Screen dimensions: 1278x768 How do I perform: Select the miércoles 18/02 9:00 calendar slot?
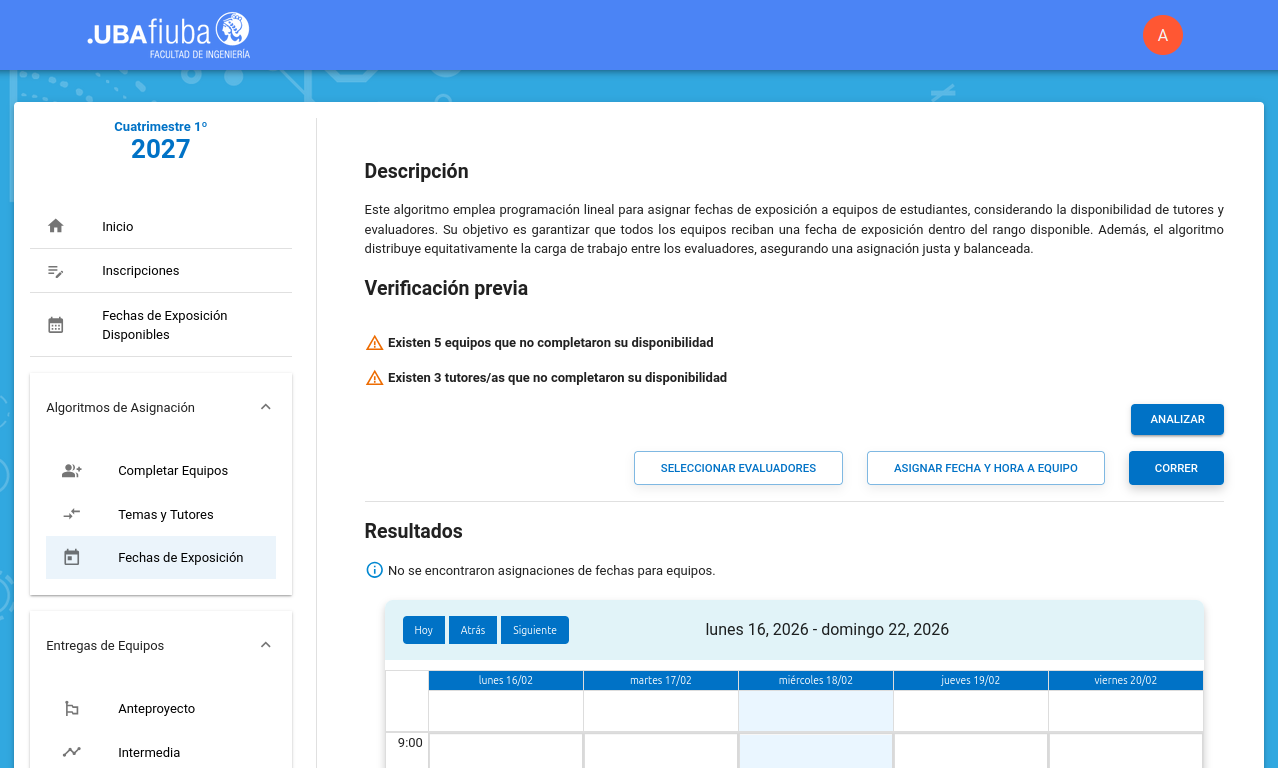click(x=815, y=751)
